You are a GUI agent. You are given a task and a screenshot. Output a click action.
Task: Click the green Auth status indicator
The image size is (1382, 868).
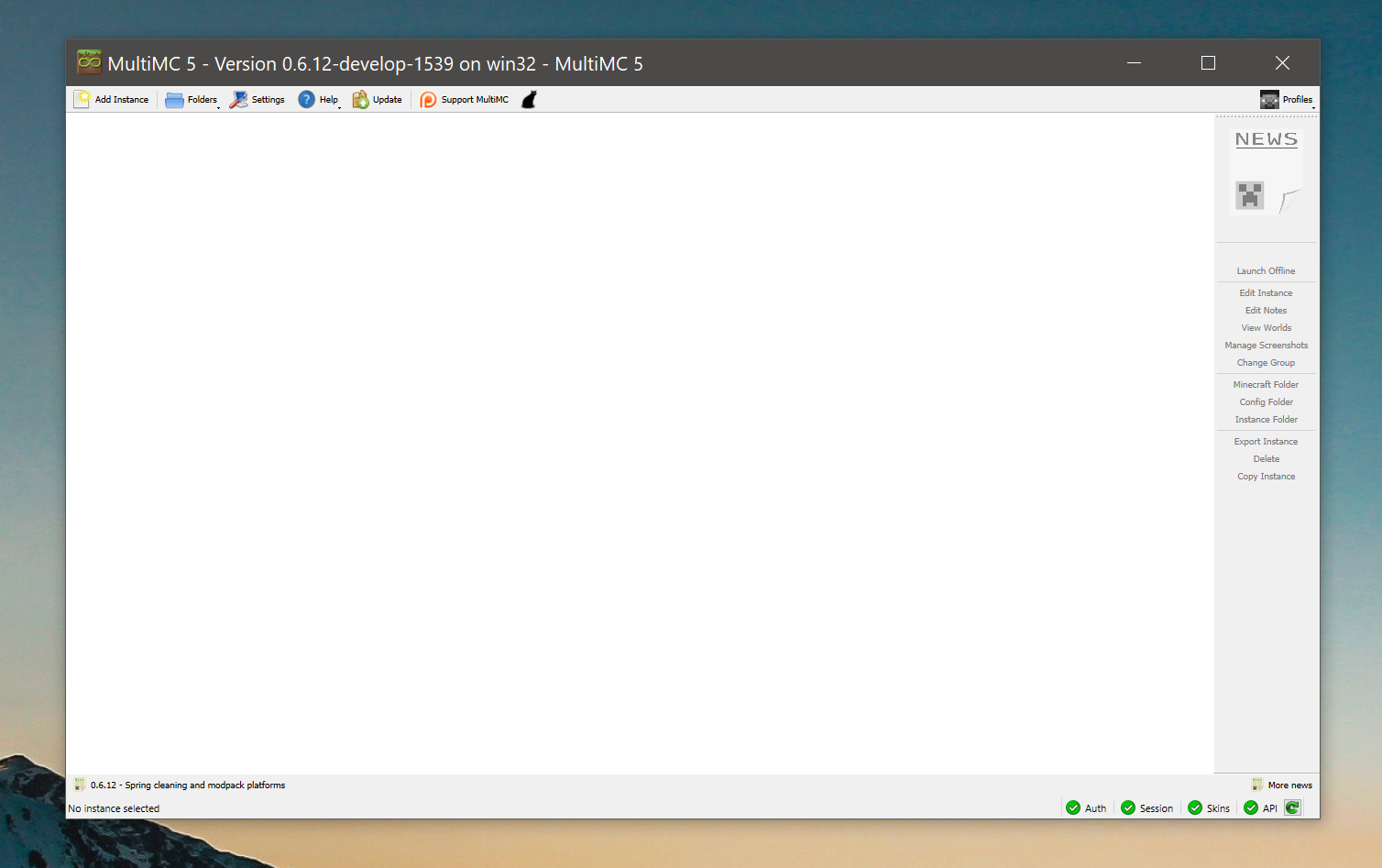(1074, 808)
